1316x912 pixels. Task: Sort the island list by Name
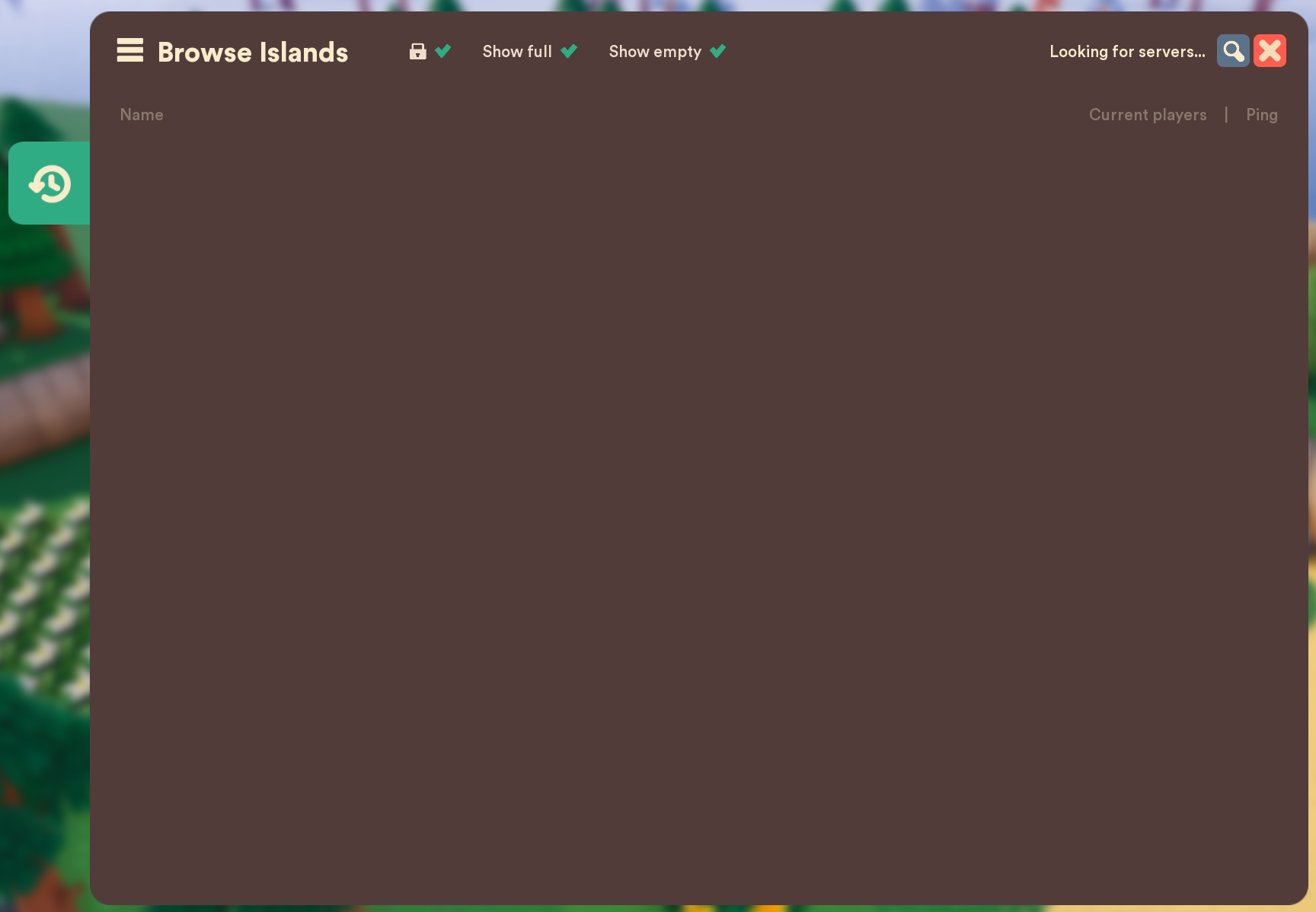coord(142,114)
